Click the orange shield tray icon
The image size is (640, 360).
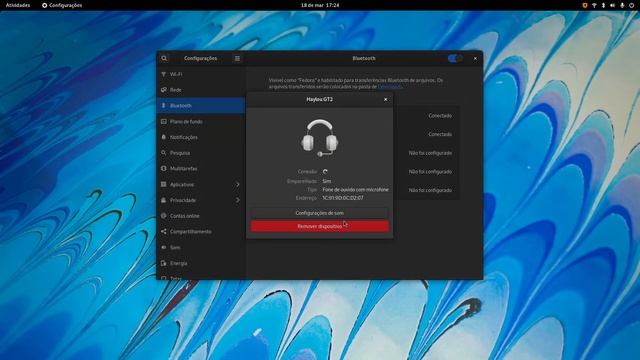pyautogui.click(x=584, y=5)
